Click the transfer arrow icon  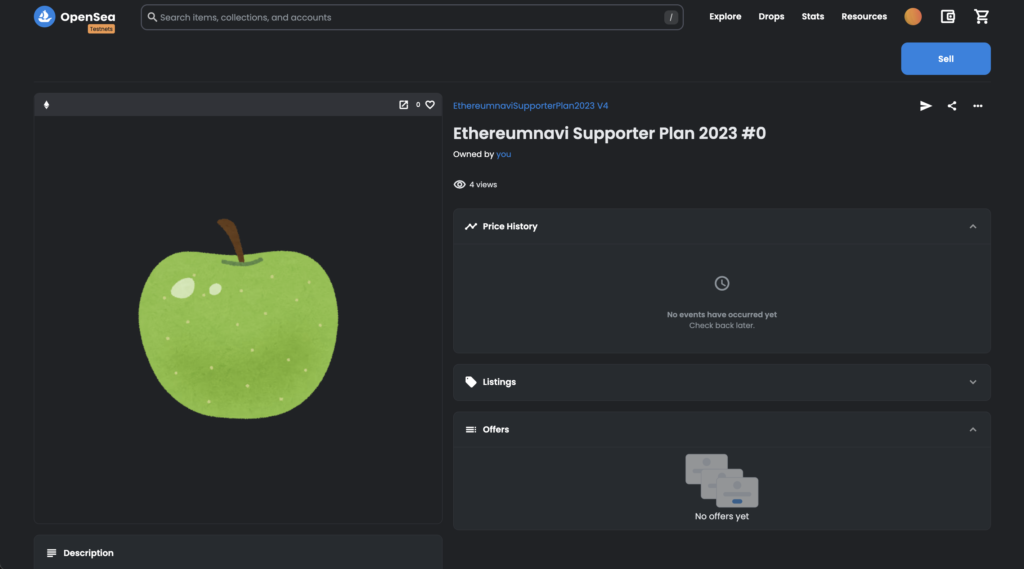tap(925, 106)
